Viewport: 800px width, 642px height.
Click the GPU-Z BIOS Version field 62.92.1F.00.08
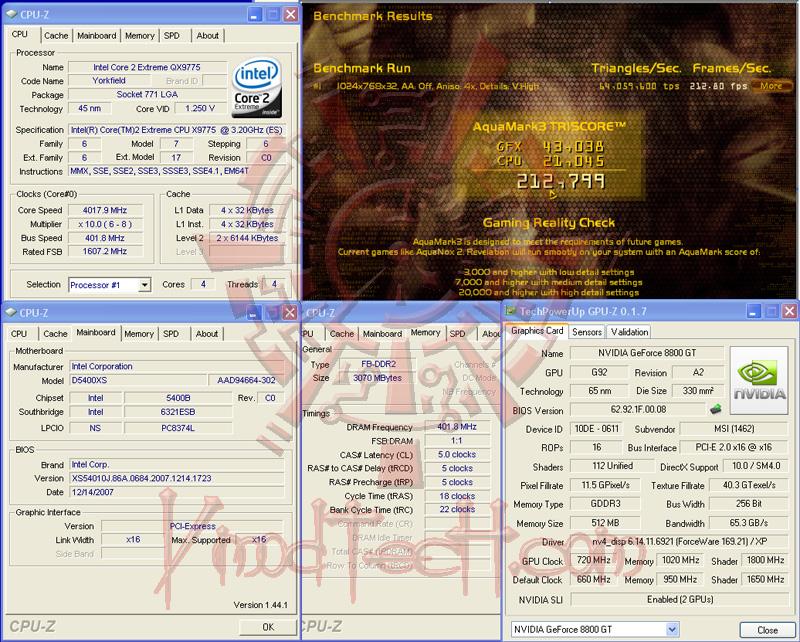coord(638,409)
